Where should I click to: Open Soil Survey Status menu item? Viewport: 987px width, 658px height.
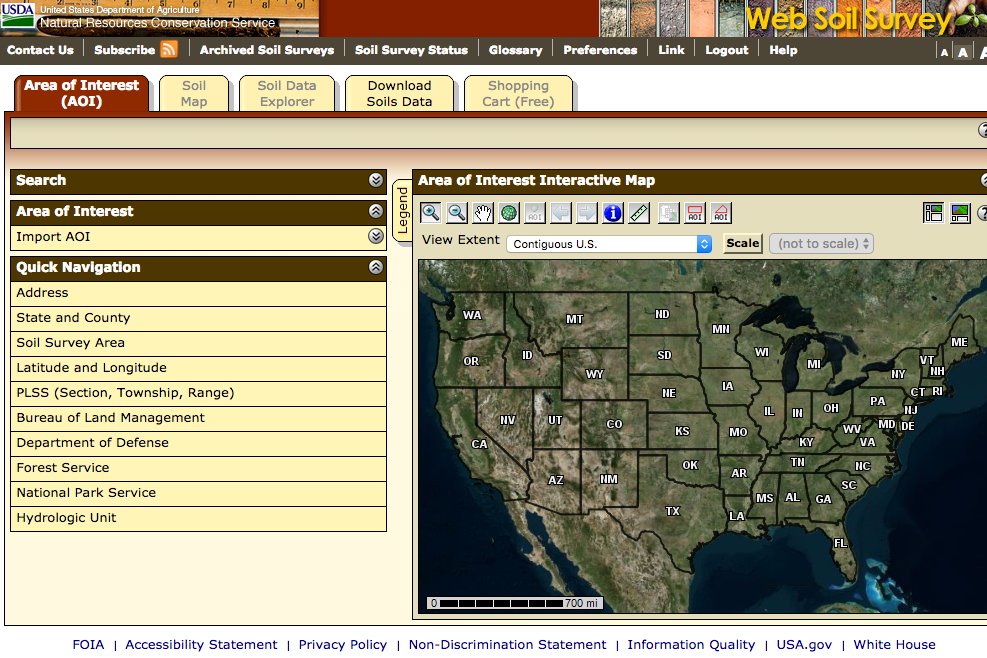(x=412, y=50)
